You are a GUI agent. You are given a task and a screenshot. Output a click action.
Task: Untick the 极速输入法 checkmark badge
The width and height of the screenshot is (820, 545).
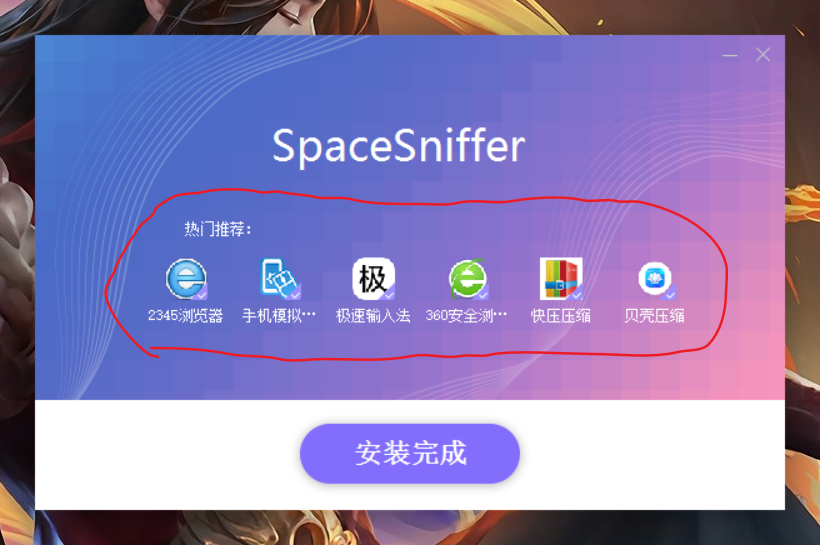coord(389,294)
